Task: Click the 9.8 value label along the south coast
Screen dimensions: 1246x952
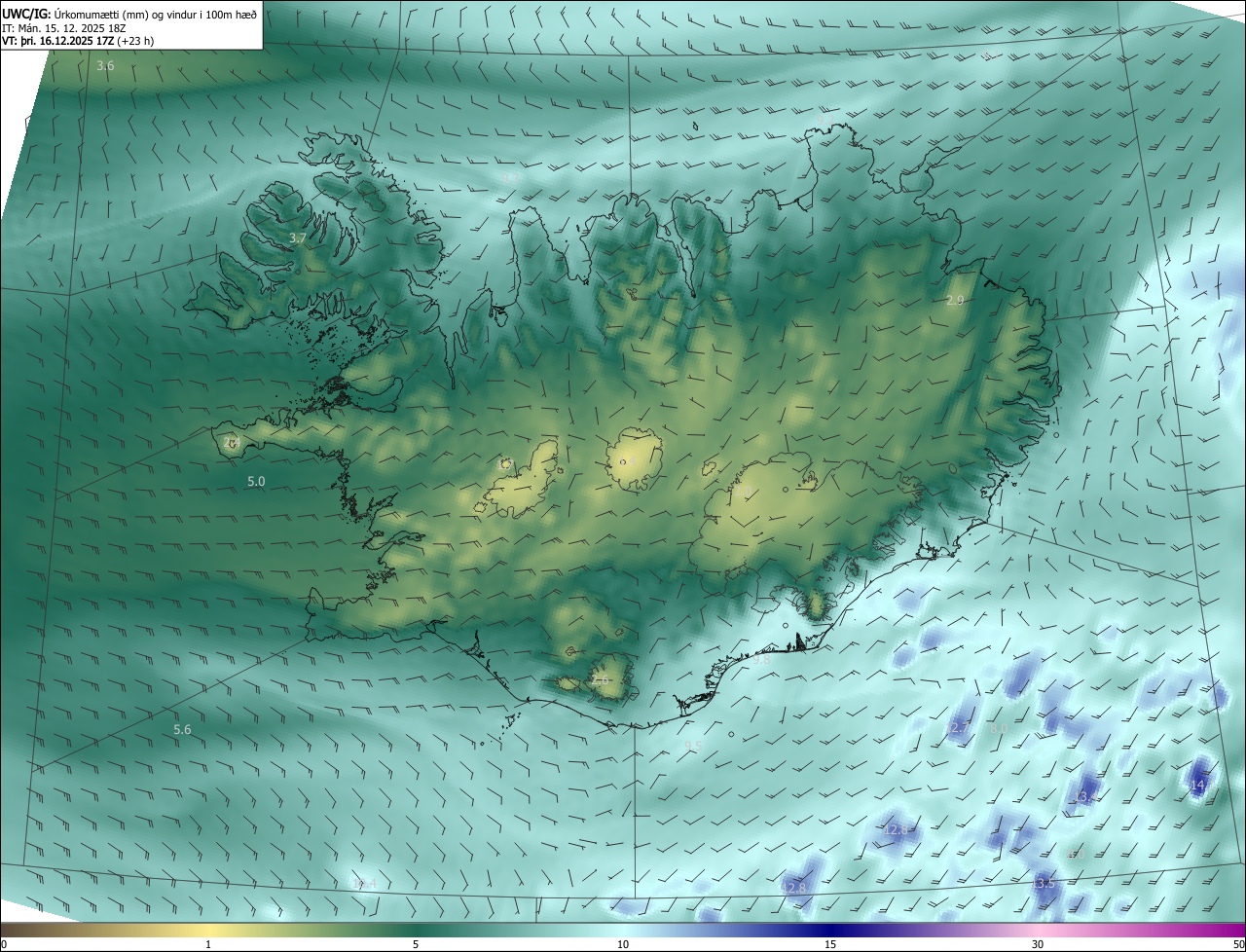Action: pos(762,660)
